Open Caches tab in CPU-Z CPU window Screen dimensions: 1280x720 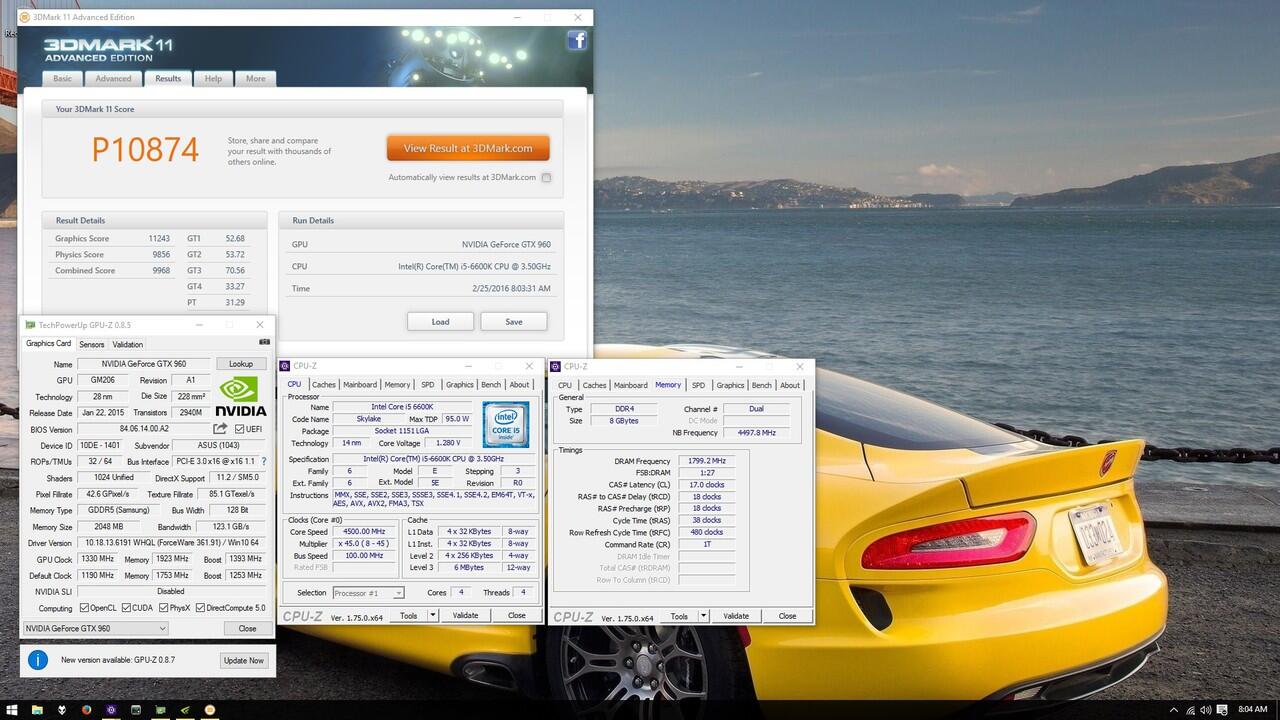(x=323, y=384)
